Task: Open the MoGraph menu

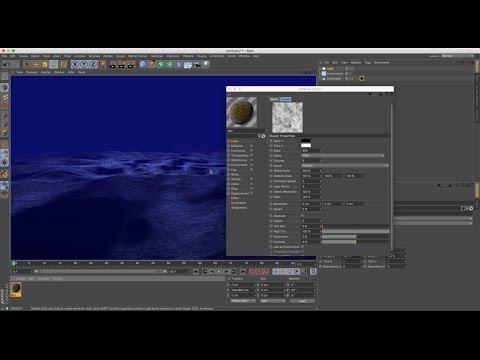Action: 157,56
